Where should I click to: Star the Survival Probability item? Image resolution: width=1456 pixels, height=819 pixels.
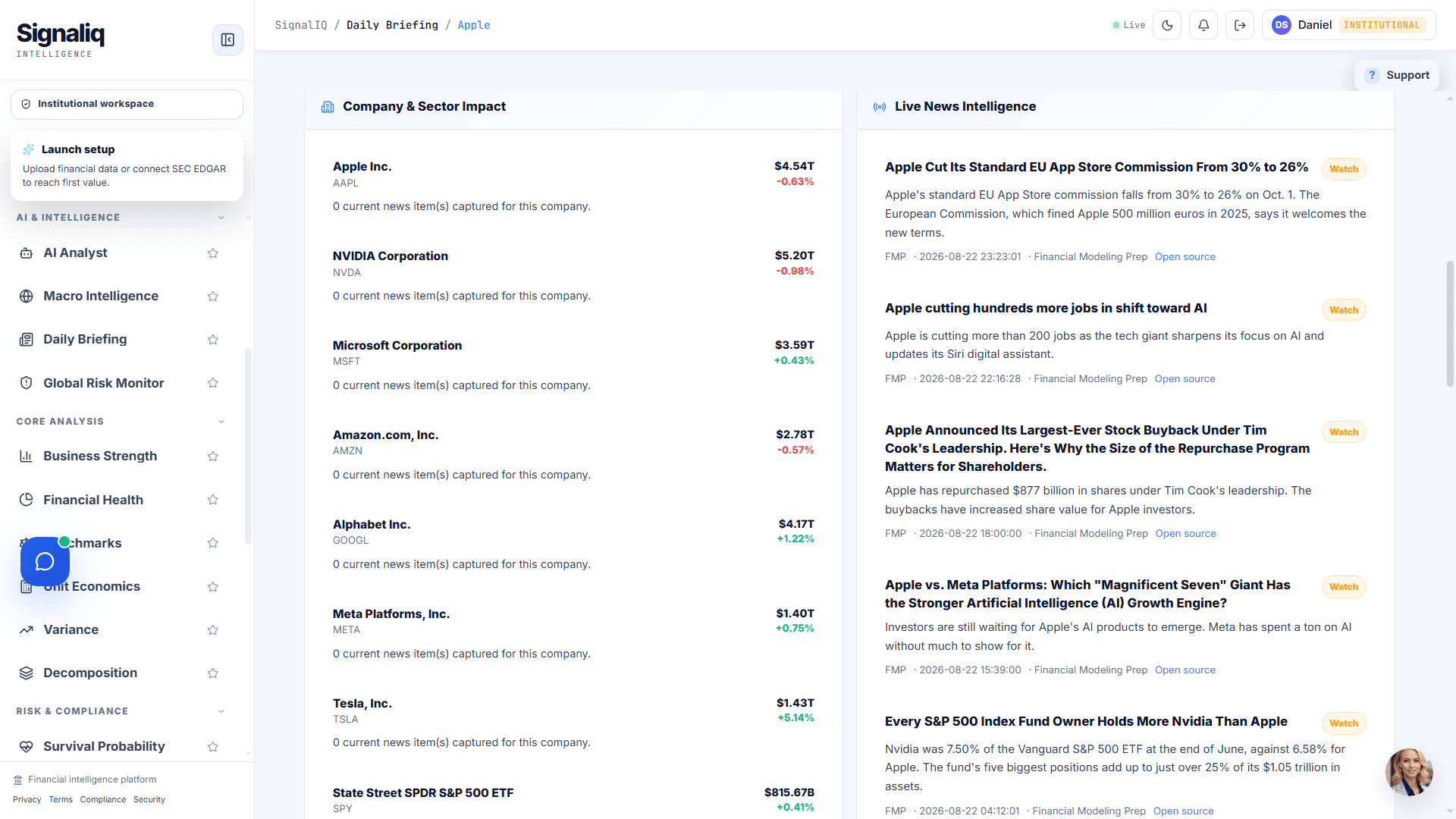213,747
